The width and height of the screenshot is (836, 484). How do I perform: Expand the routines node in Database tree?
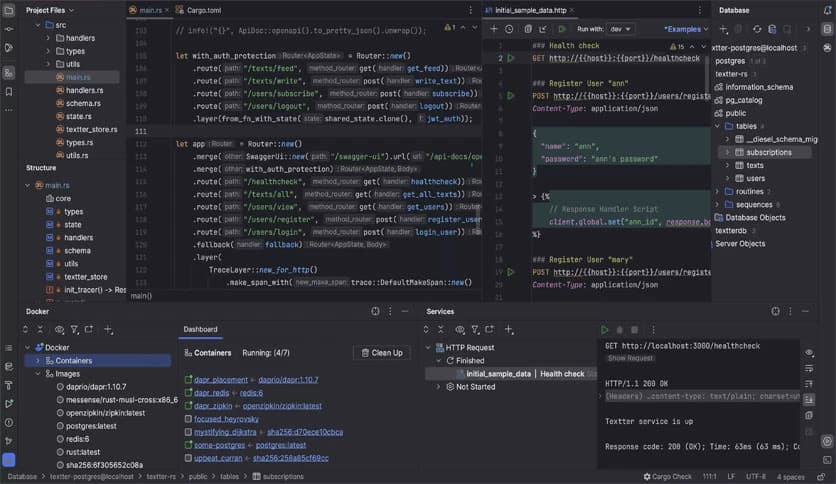718,191
